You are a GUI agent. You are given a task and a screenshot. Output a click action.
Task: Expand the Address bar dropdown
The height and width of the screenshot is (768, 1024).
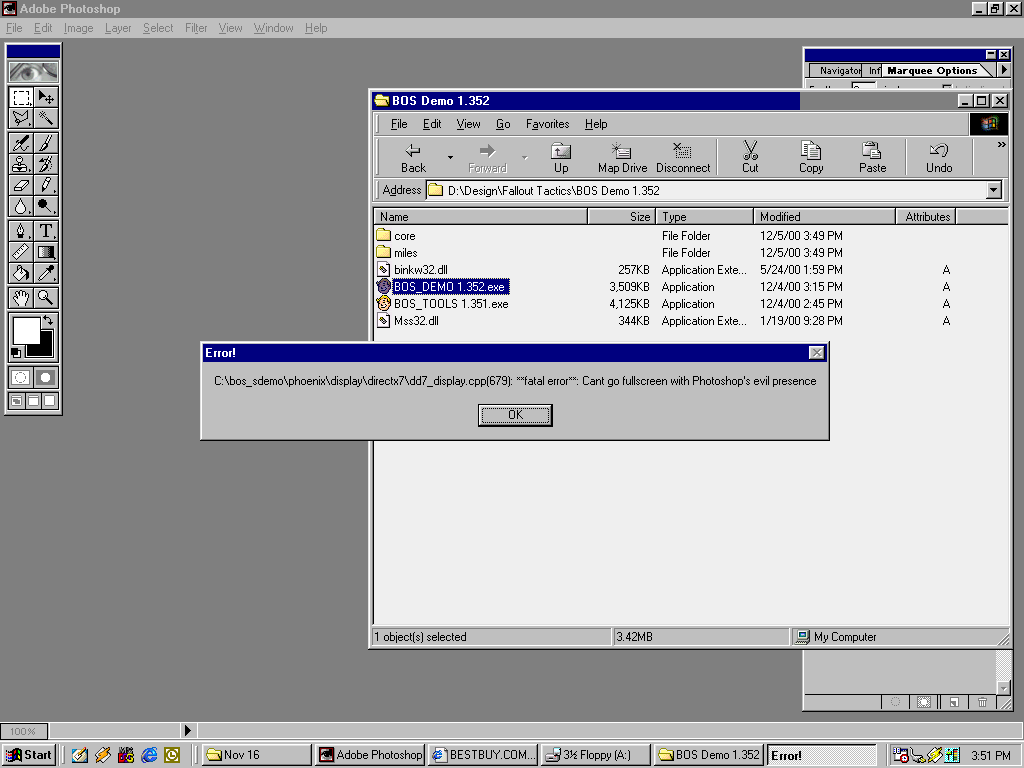pos(993,191)
